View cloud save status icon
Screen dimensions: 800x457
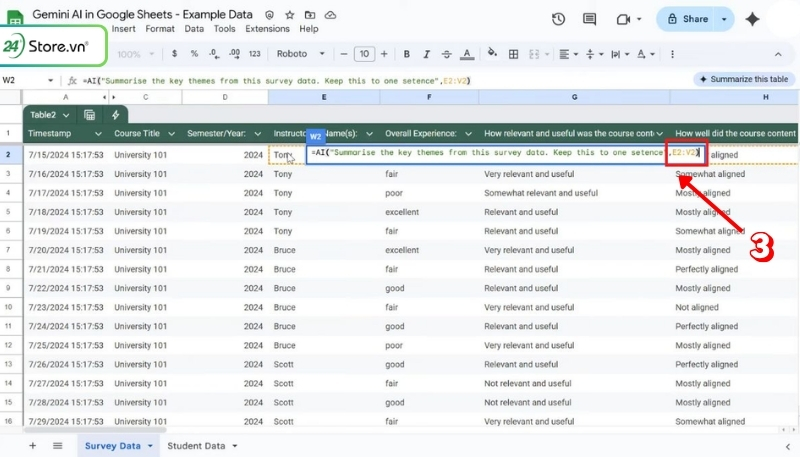(x=331, y=15)
